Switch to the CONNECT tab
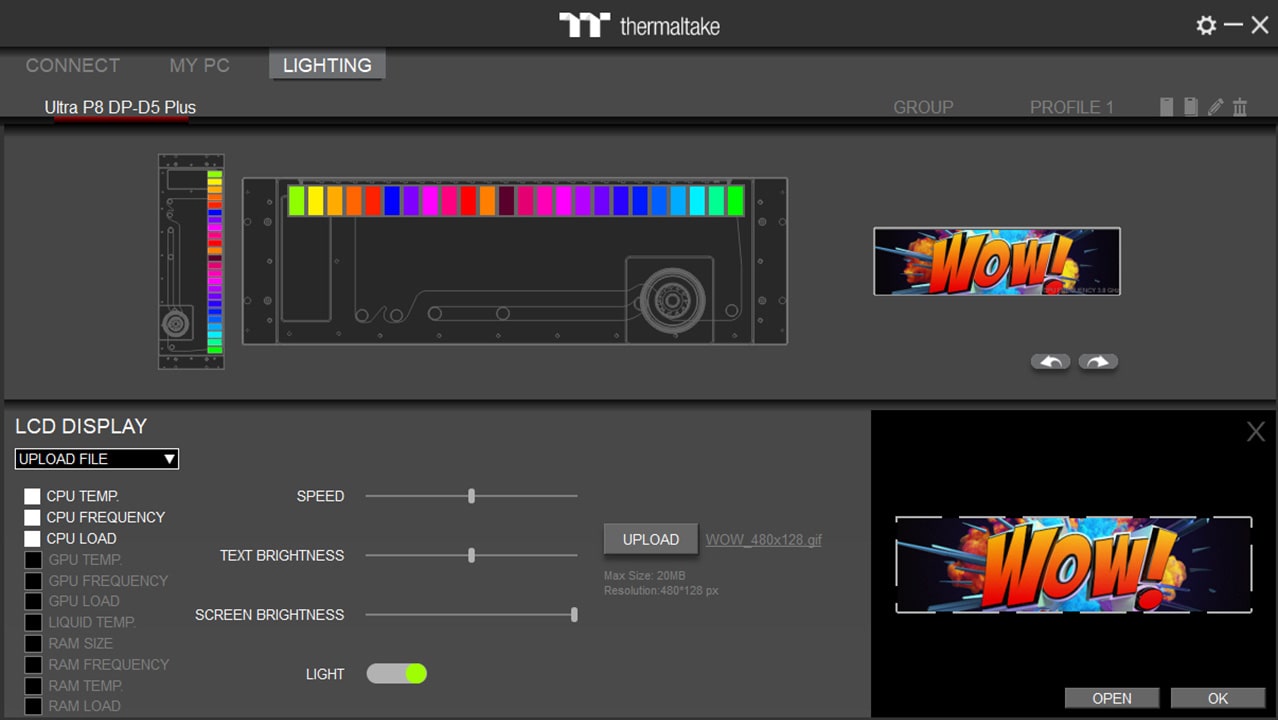Image resolution: width=1278 pixels, height=720 pixels. coord(73,65)
